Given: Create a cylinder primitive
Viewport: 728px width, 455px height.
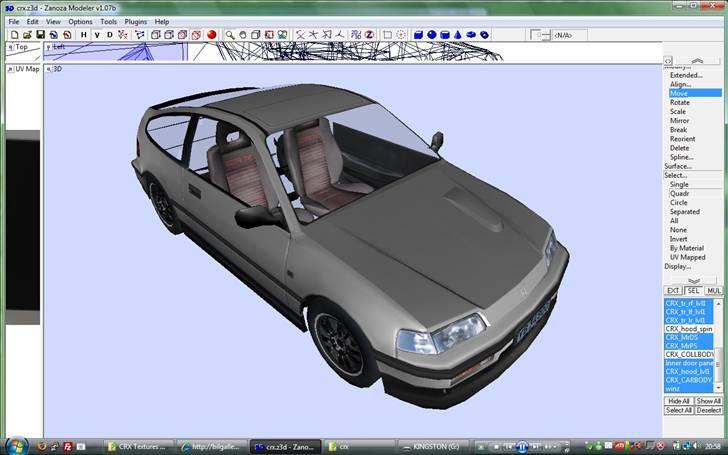Looking at the screenshot, I should tap(445, 35).
